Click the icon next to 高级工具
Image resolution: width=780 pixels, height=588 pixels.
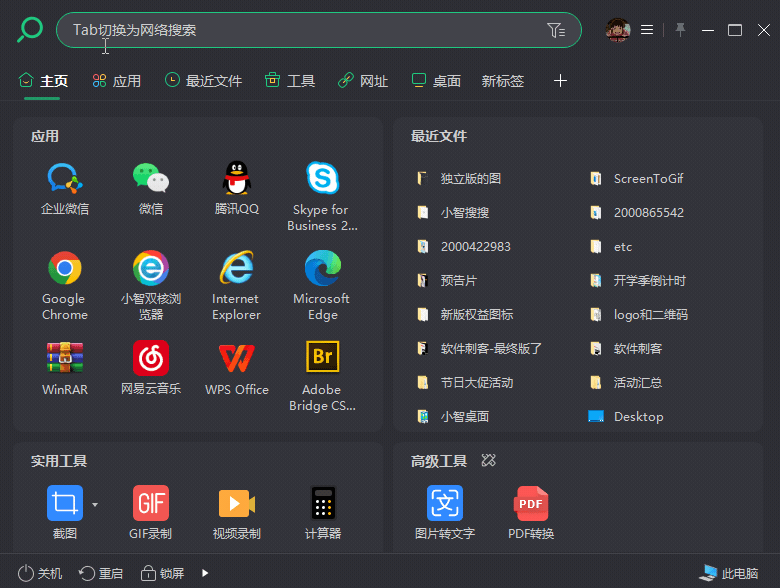tap(488, 461)
